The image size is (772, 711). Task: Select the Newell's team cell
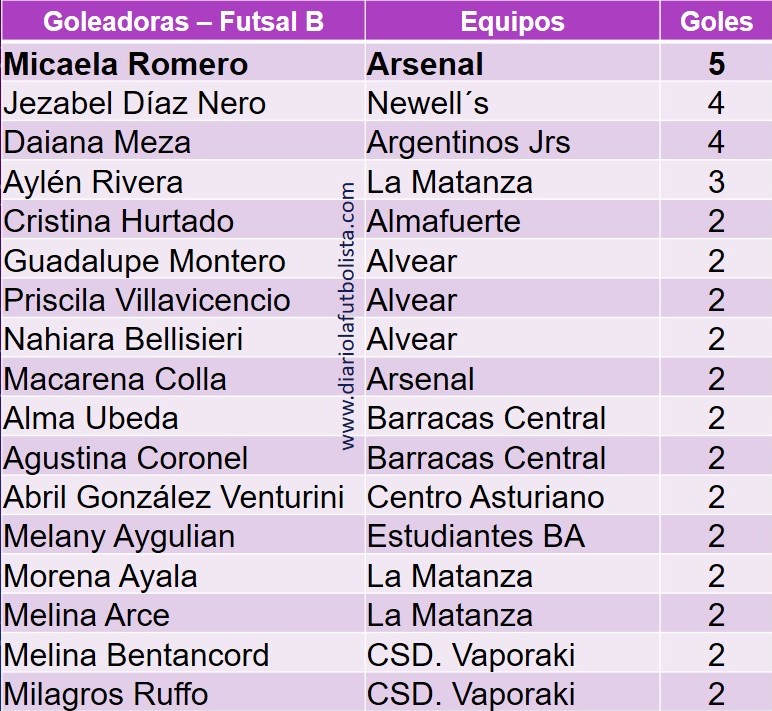click(x=428, y=103)
